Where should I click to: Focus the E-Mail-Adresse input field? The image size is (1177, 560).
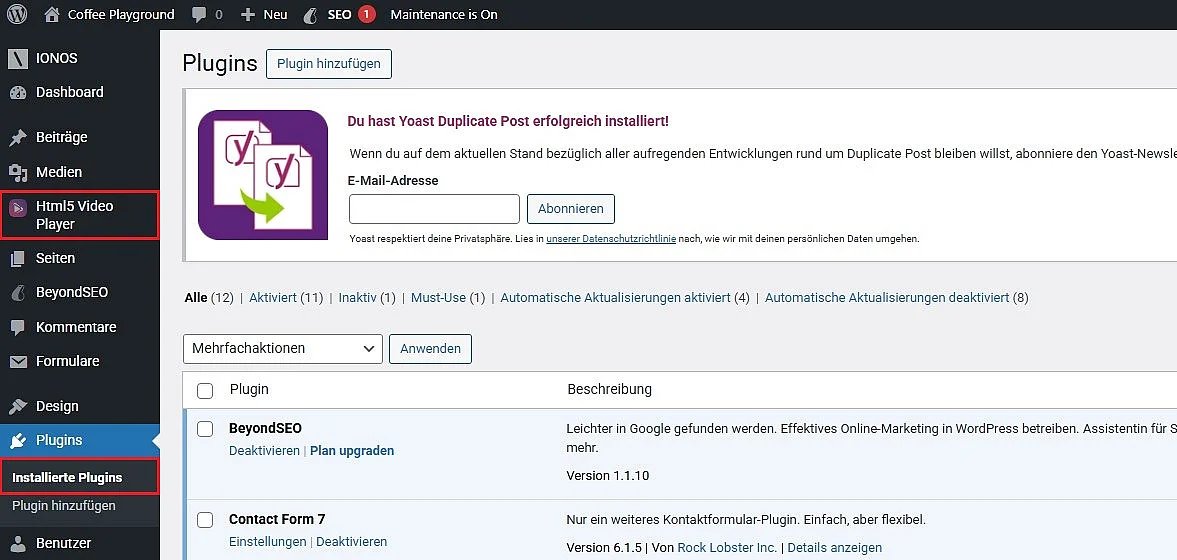point(435,209)
